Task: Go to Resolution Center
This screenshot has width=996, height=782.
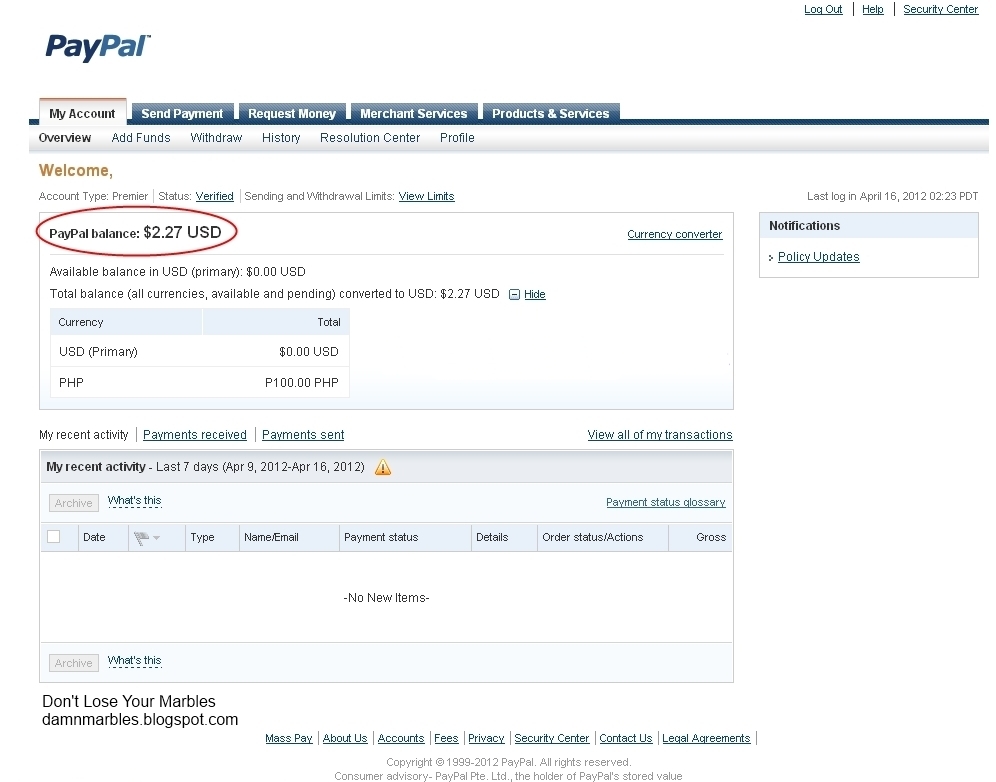Action: (370, 138)
